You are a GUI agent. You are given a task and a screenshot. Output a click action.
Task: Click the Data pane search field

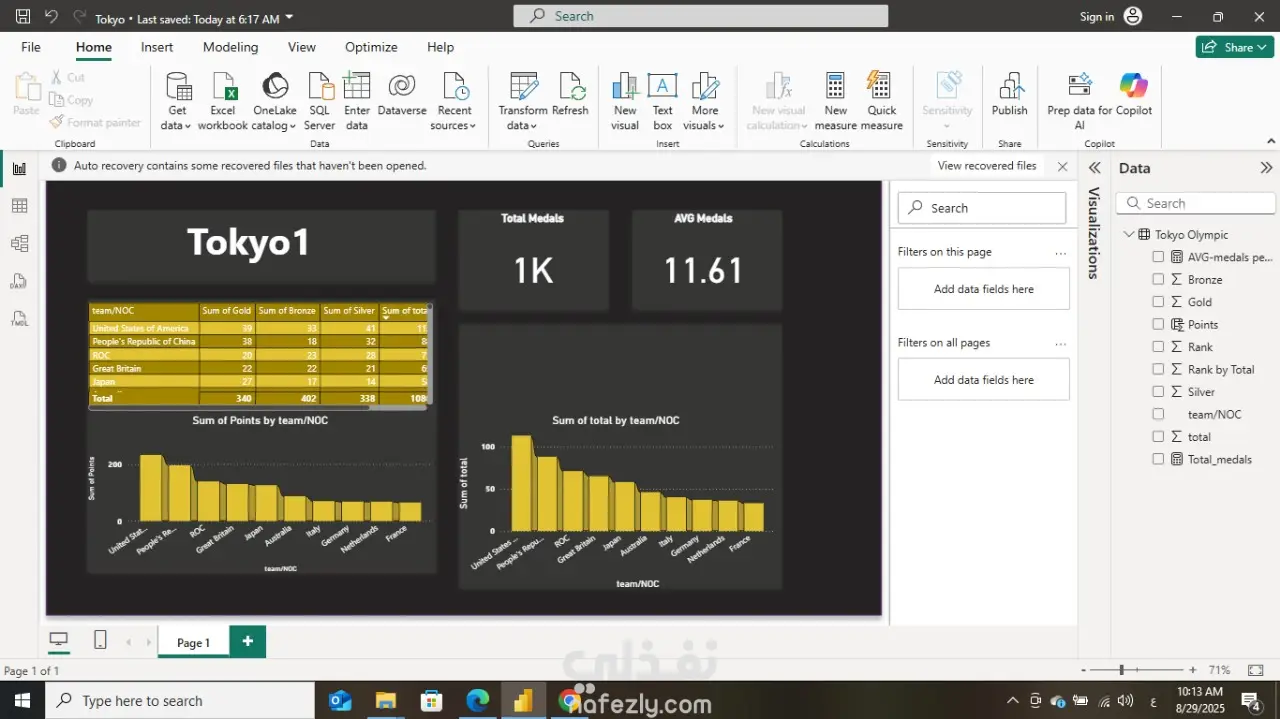[x=1195, y=203]
